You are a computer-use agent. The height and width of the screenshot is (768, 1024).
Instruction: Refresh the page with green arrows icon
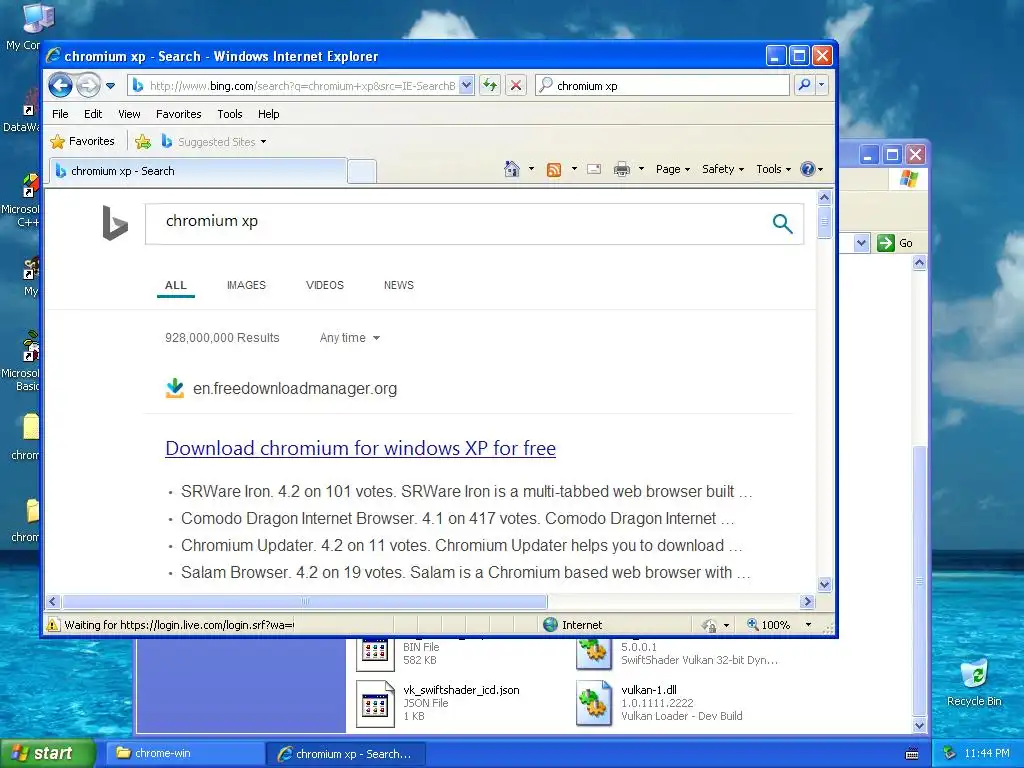pos(490,86)
